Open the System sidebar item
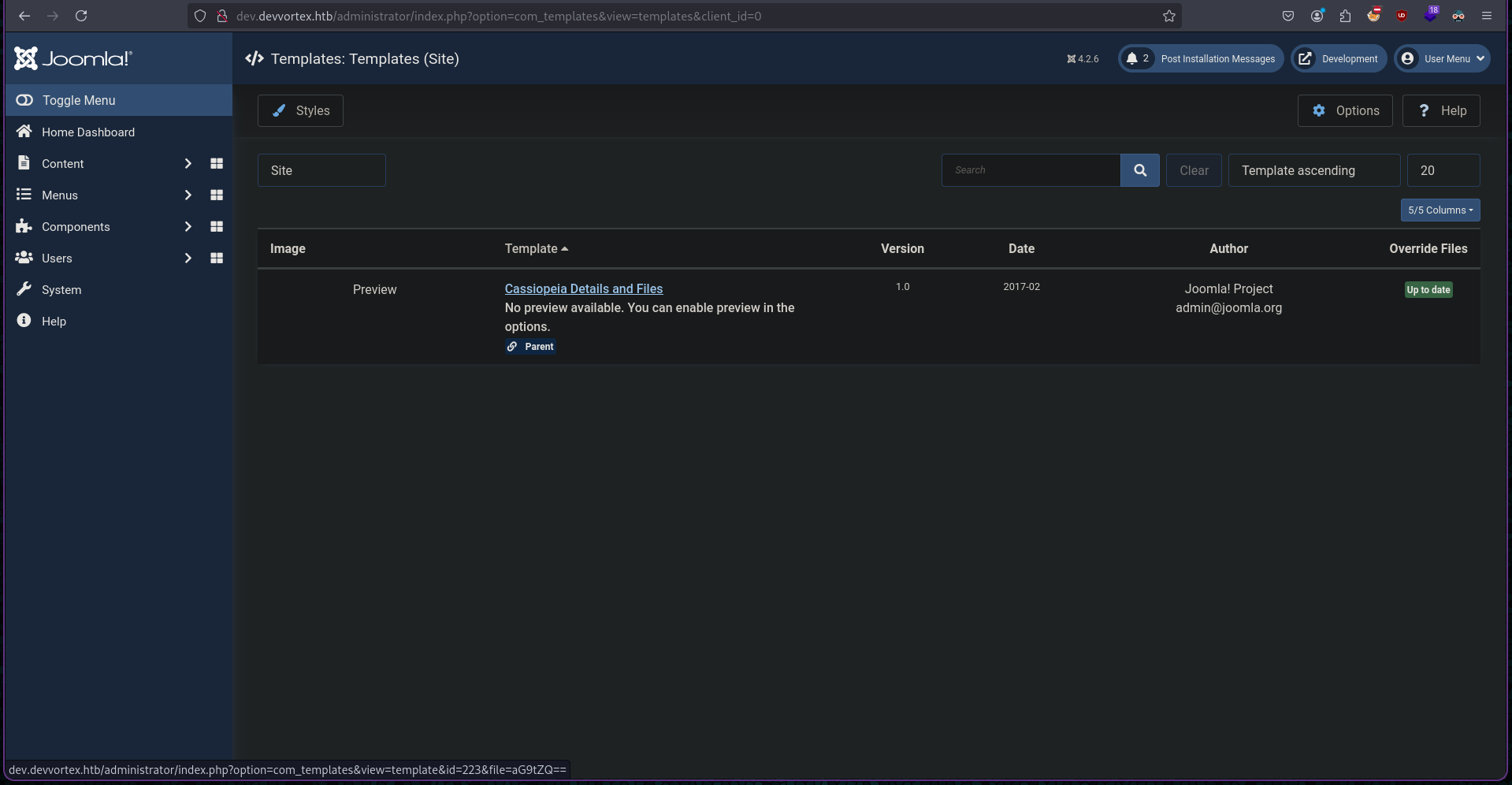This screenshot has height=785, width=1512. pyautogui.click(x=61, y=289)
